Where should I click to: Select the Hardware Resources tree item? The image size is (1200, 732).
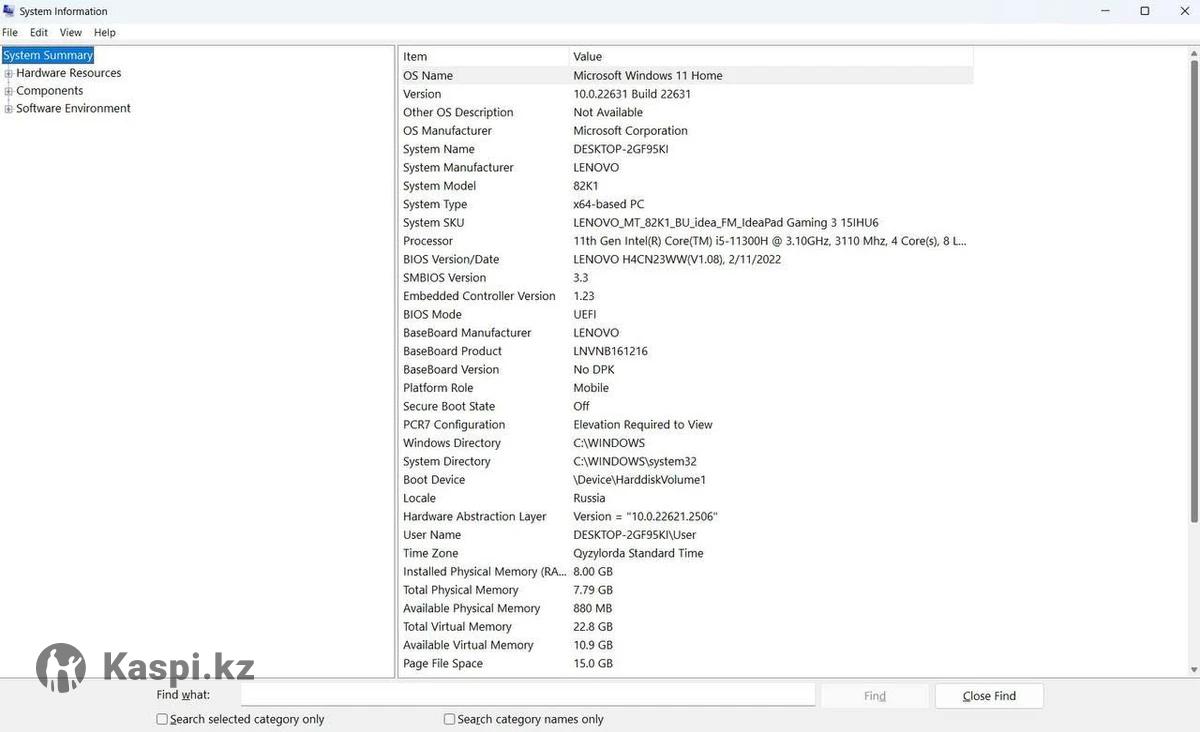pos(69,73)
